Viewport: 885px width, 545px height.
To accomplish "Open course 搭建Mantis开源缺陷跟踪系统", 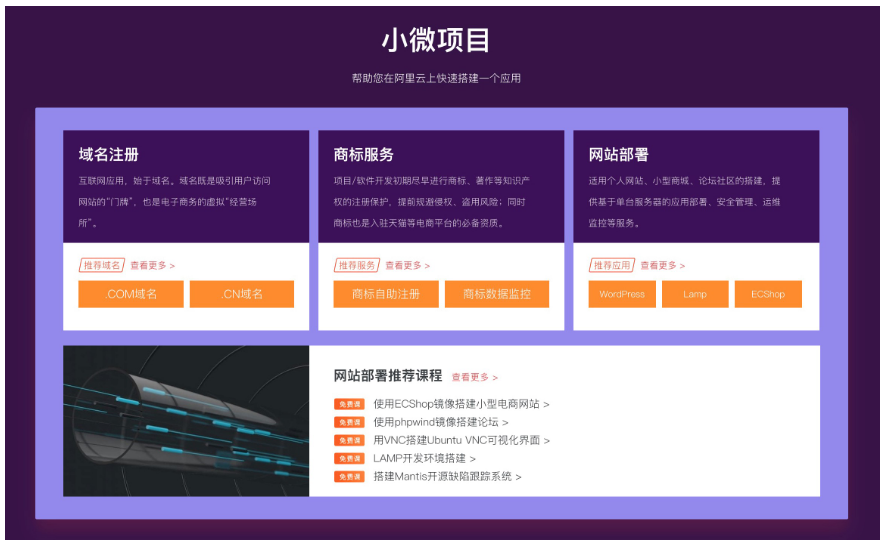I will [447, 476].
